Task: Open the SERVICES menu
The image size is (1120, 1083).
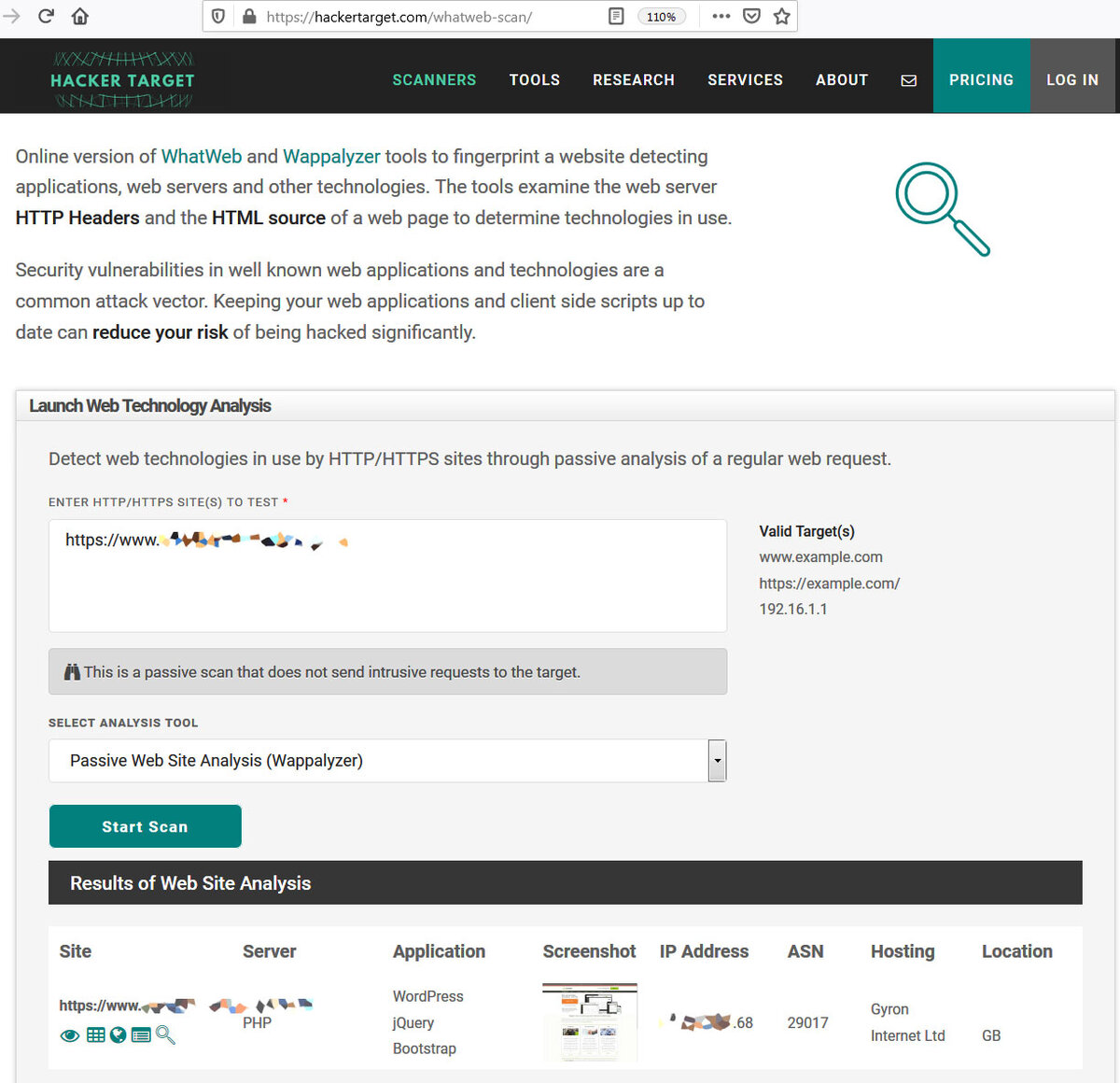Action: click(x=745, y=80)
